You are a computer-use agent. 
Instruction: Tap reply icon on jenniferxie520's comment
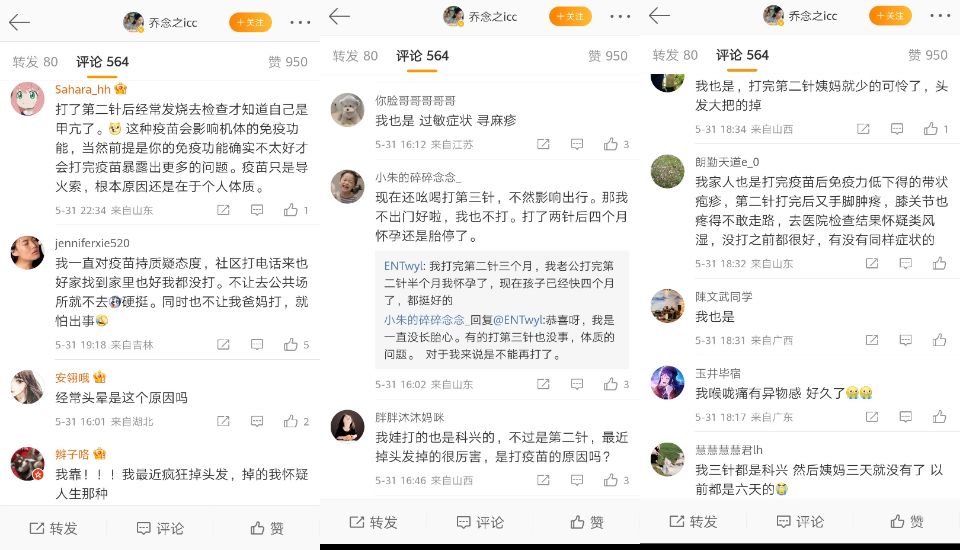[x=257, y=345]
